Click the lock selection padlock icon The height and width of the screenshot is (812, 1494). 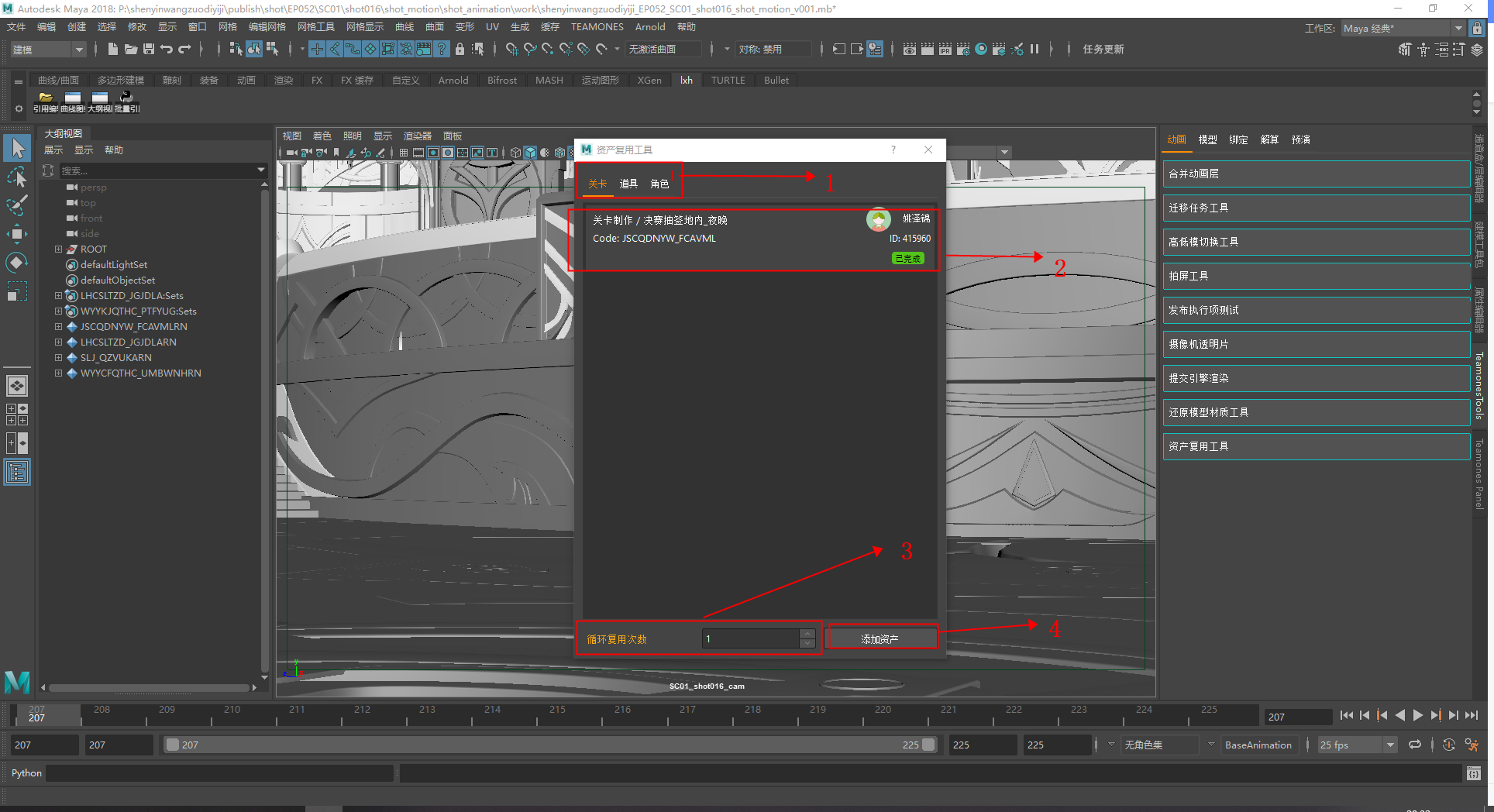460,49
